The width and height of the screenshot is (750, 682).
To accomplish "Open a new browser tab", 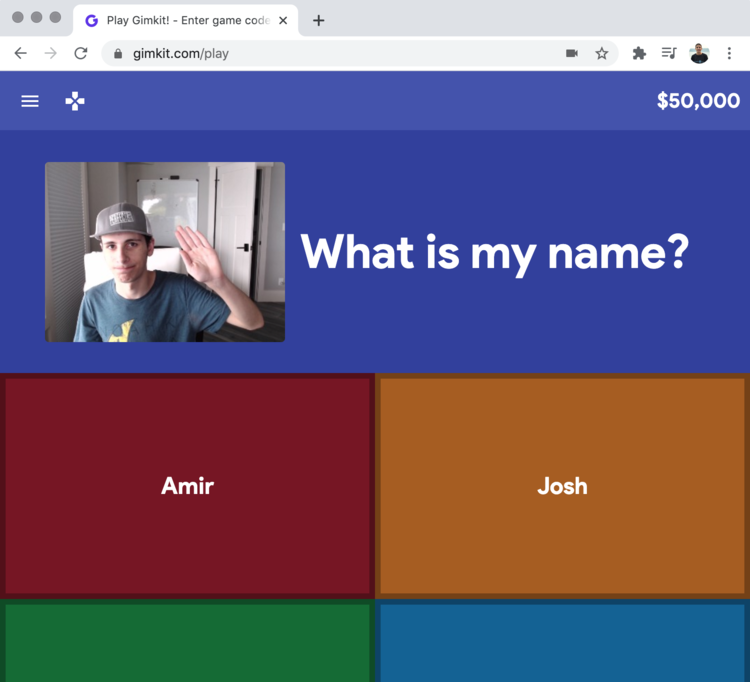I will [x=319, y=21].
